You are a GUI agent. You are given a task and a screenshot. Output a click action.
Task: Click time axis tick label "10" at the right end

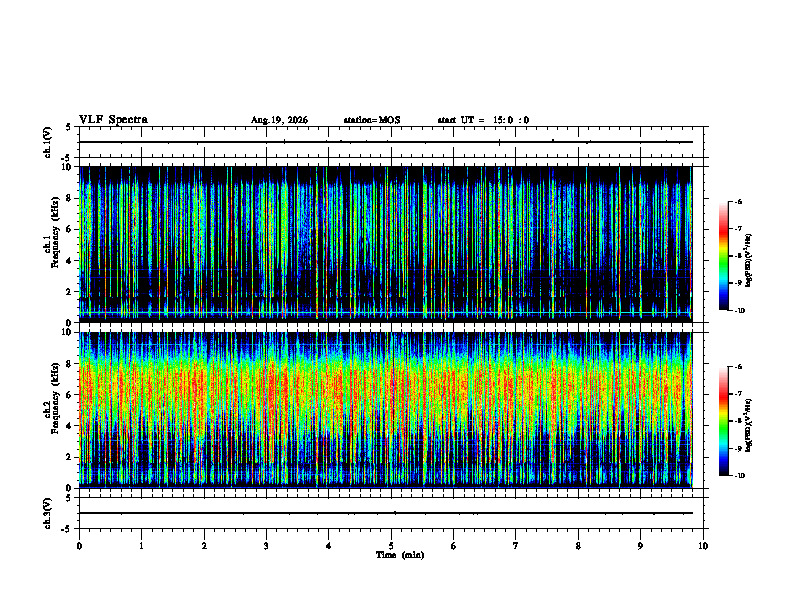pos(703,546)
